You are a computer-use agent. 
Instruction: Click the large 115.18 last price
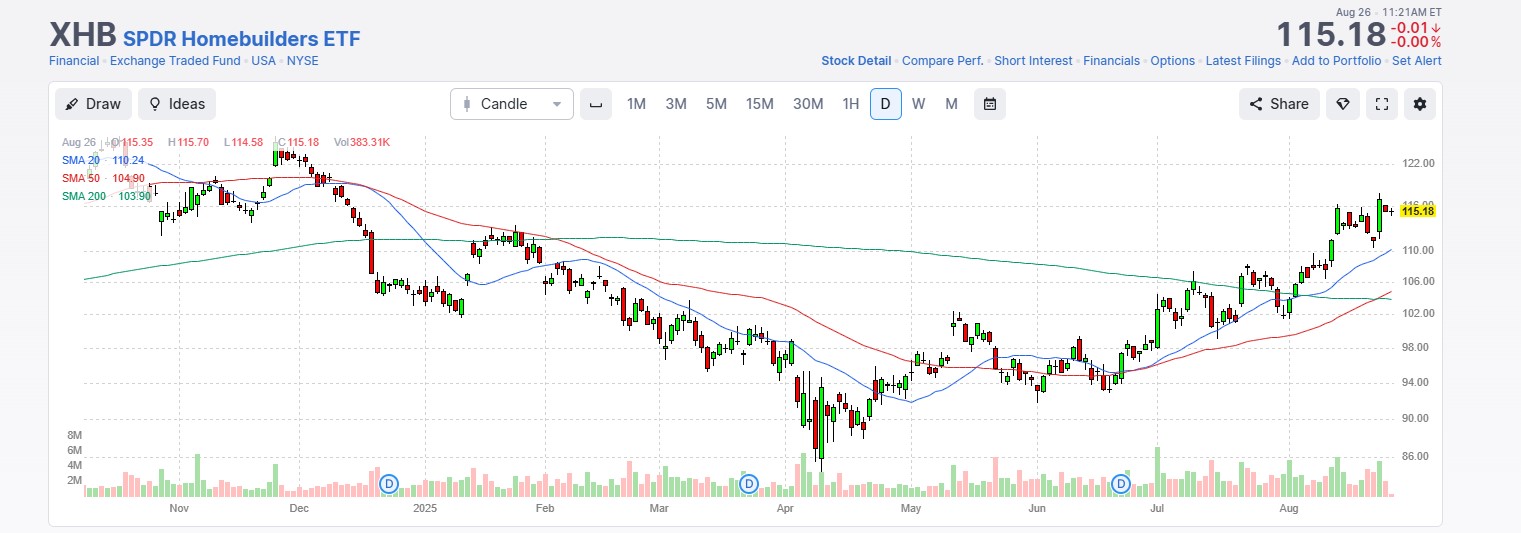[1330, 34]
